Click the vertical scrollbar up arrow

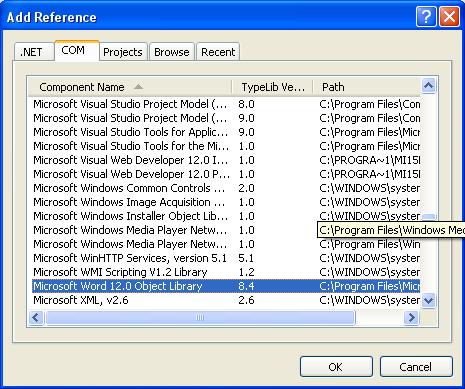click(x=429, y=86)
